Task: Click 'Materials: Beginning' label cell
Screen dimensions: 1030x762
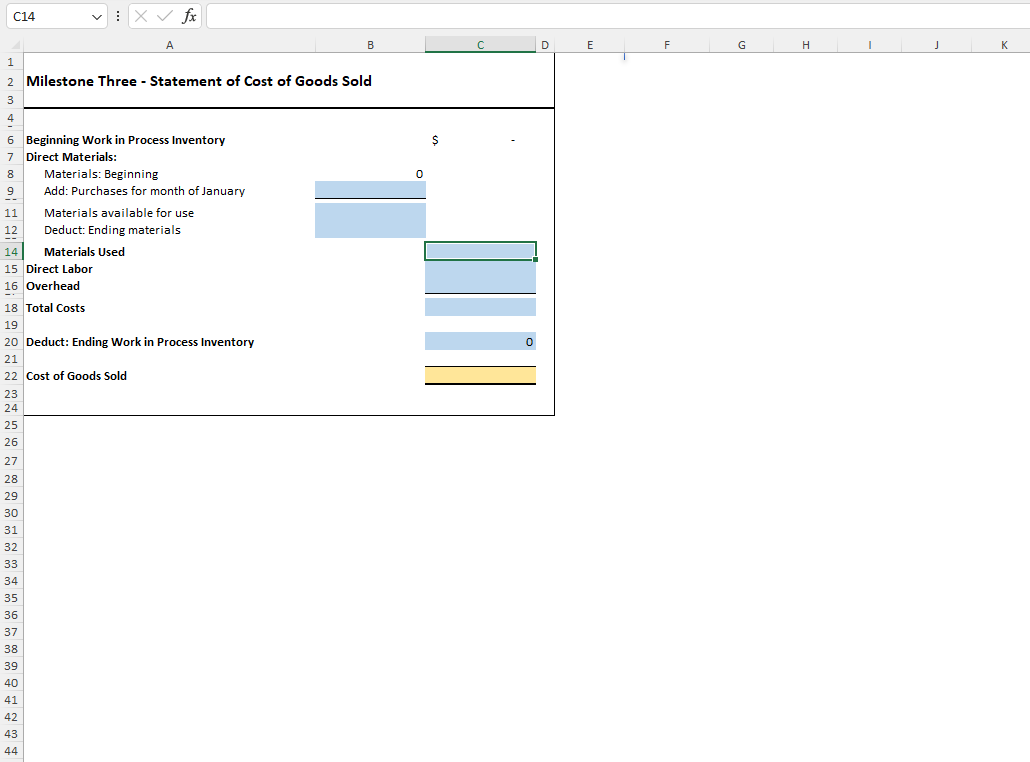Action: pyautogui.click(x=101, y=174)
